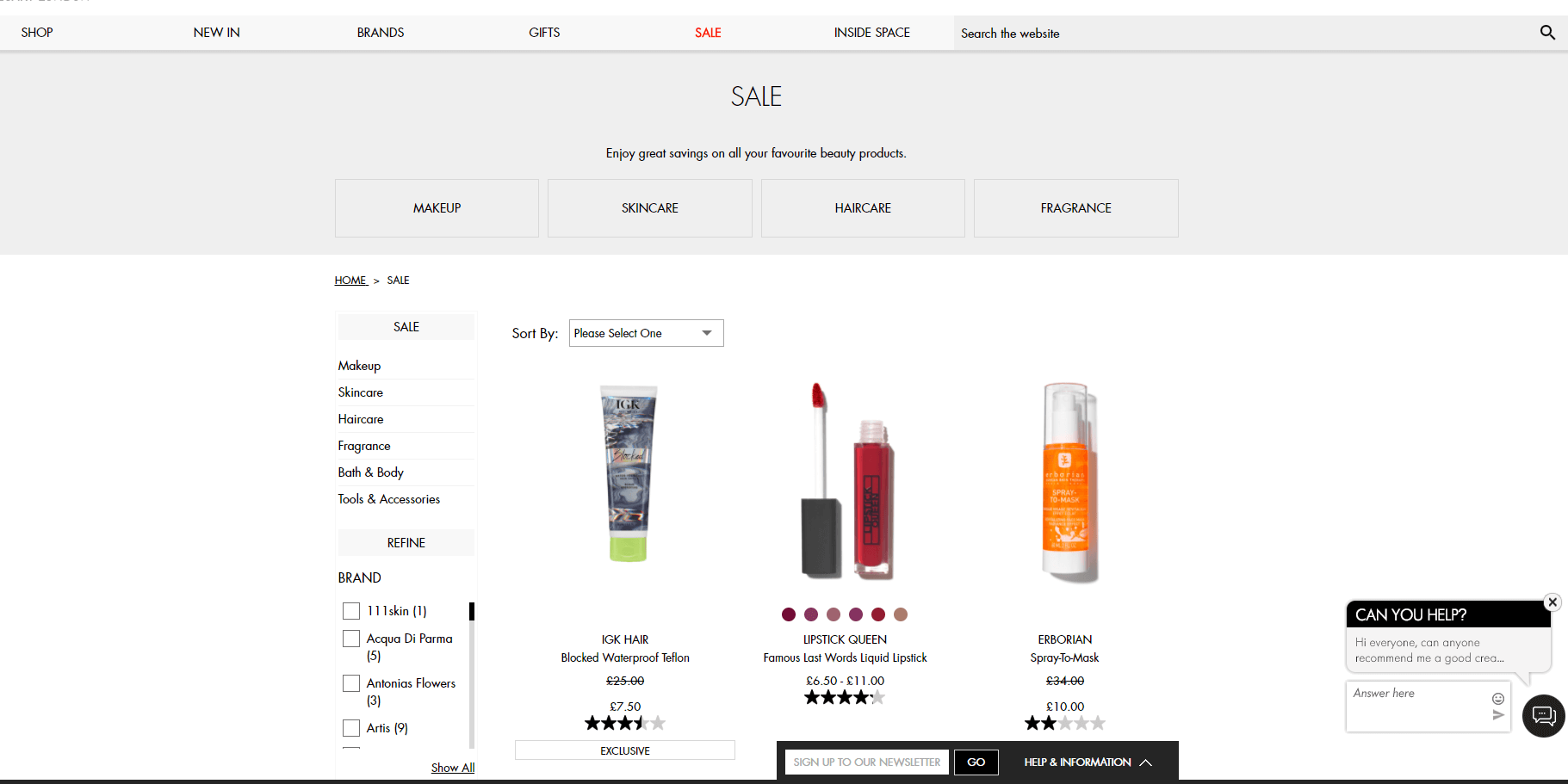This screenshot has width=1568, height=784.
Task: Click the REFINE sidebar heading
Action: (x=406, y=543)
